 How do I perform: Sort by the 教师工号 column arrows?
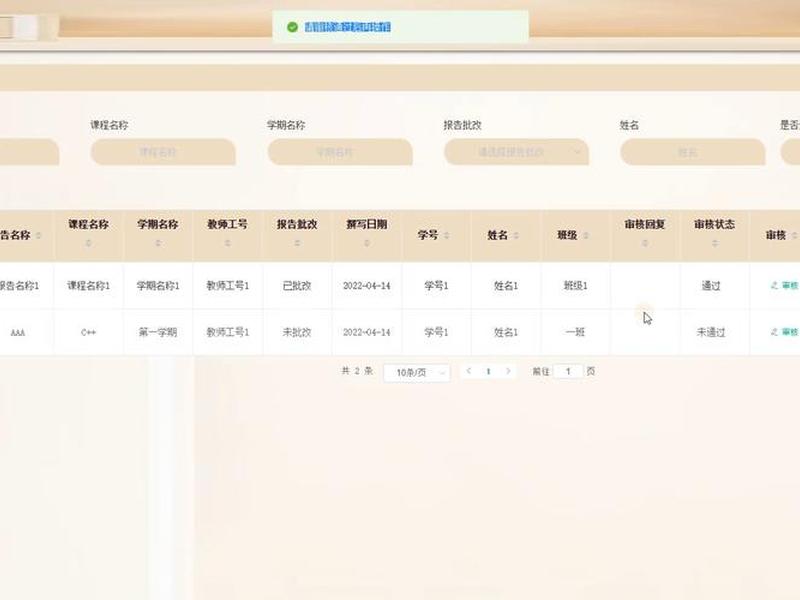coord(228,243)
